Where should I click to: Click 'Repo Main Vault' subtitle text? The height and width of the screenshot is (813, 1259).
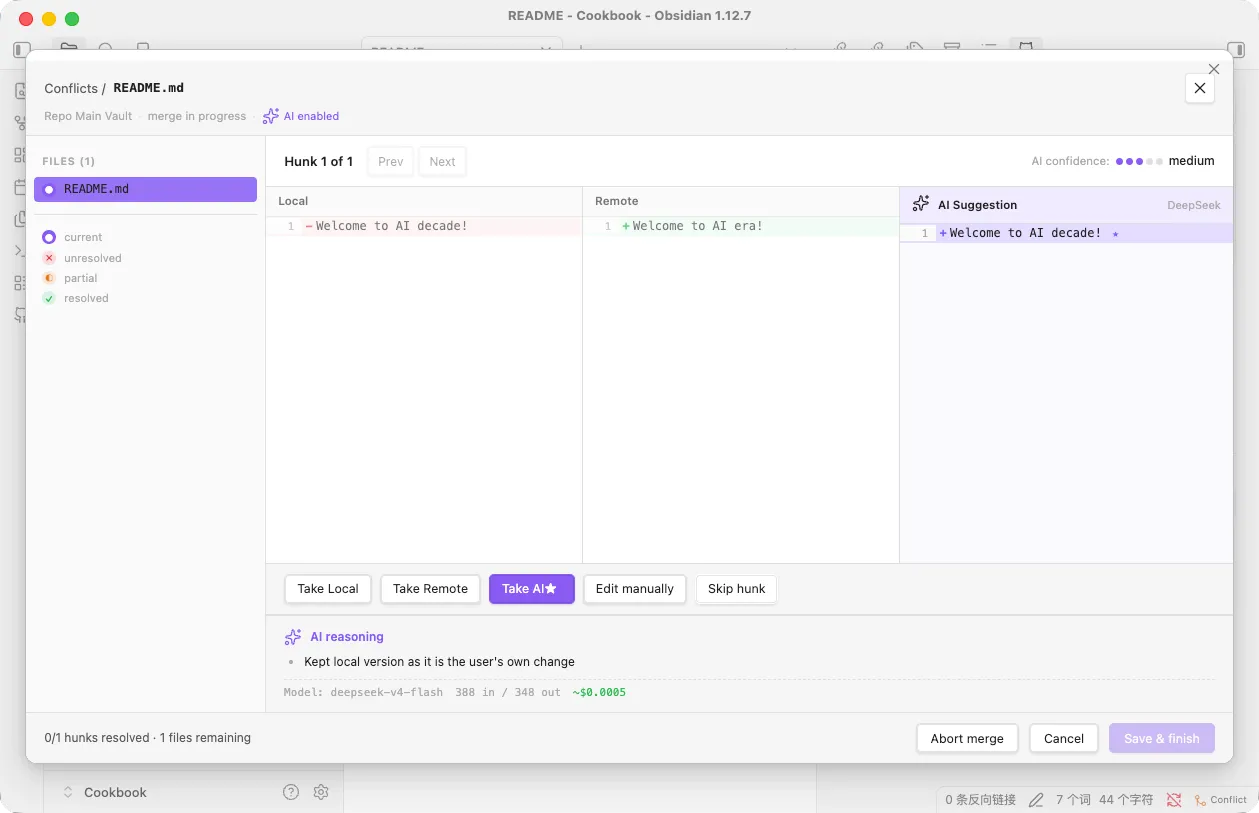tap(88, 116)
